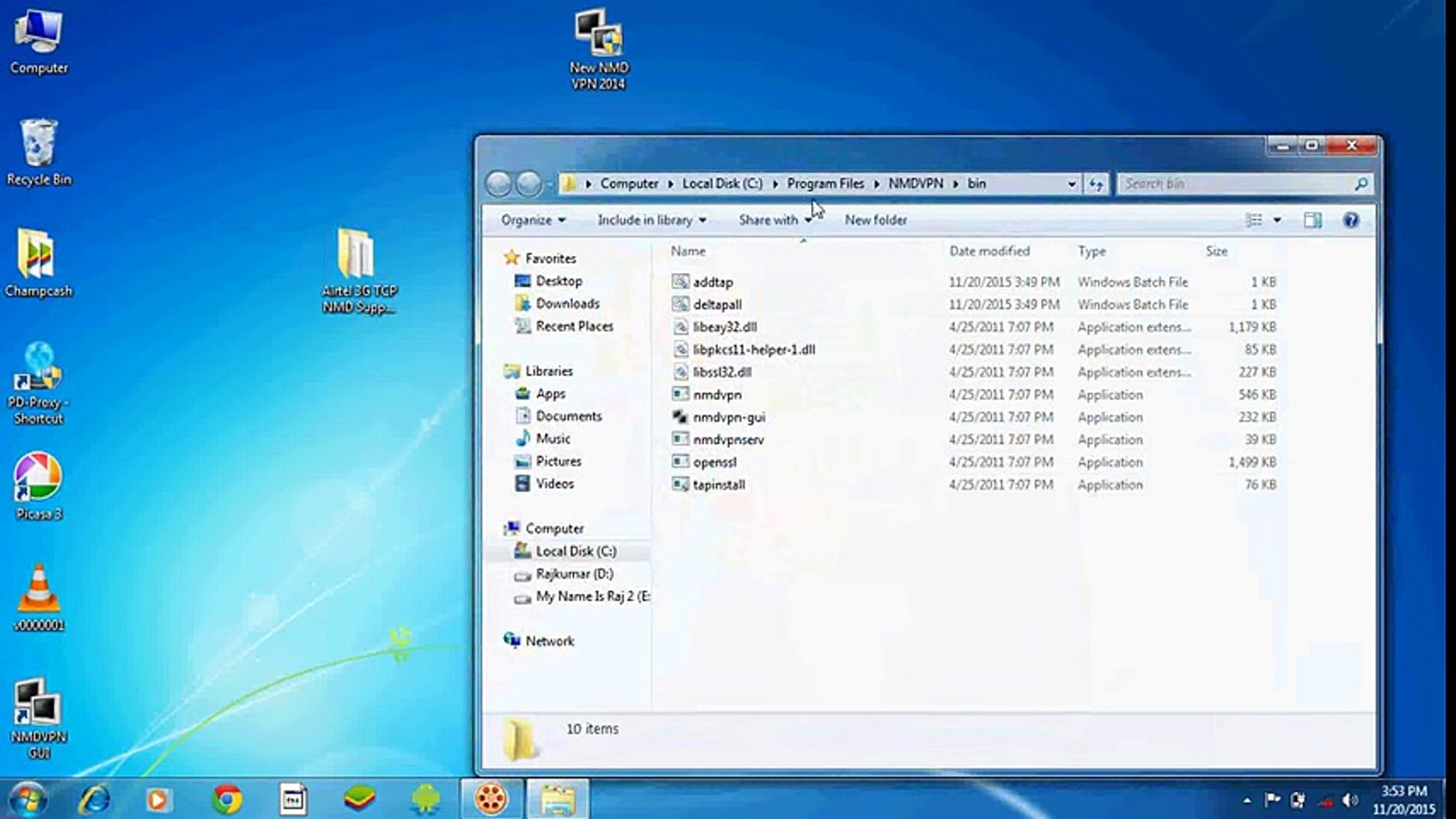
Task: Select the deltapall batch file
Action: click(x=718, y=305)
